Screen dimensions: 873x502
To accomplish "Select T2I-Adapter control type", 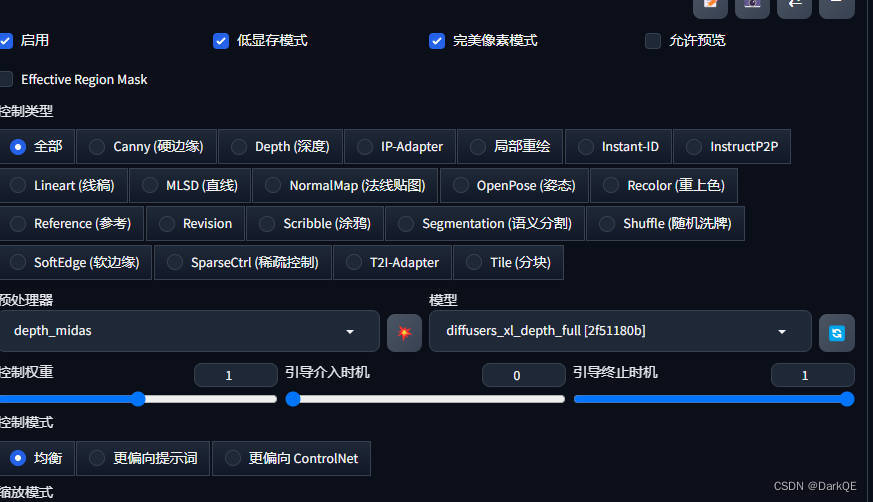I will 393,262.
